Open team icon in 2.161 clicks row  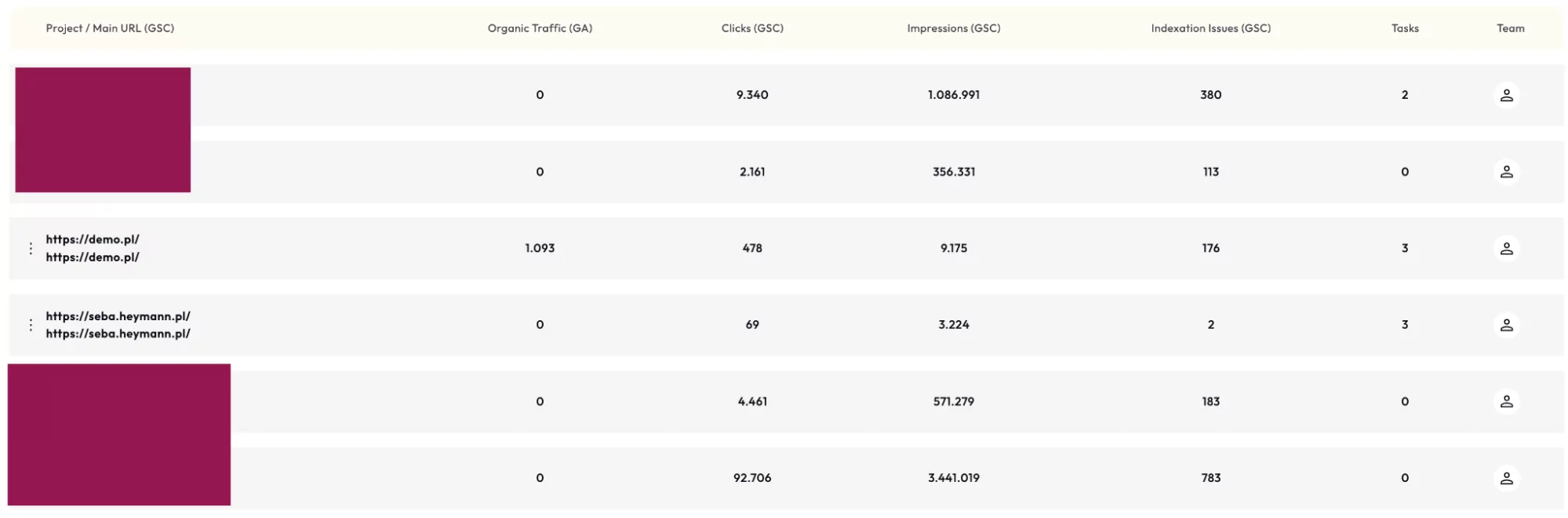tap(1506, 172)
